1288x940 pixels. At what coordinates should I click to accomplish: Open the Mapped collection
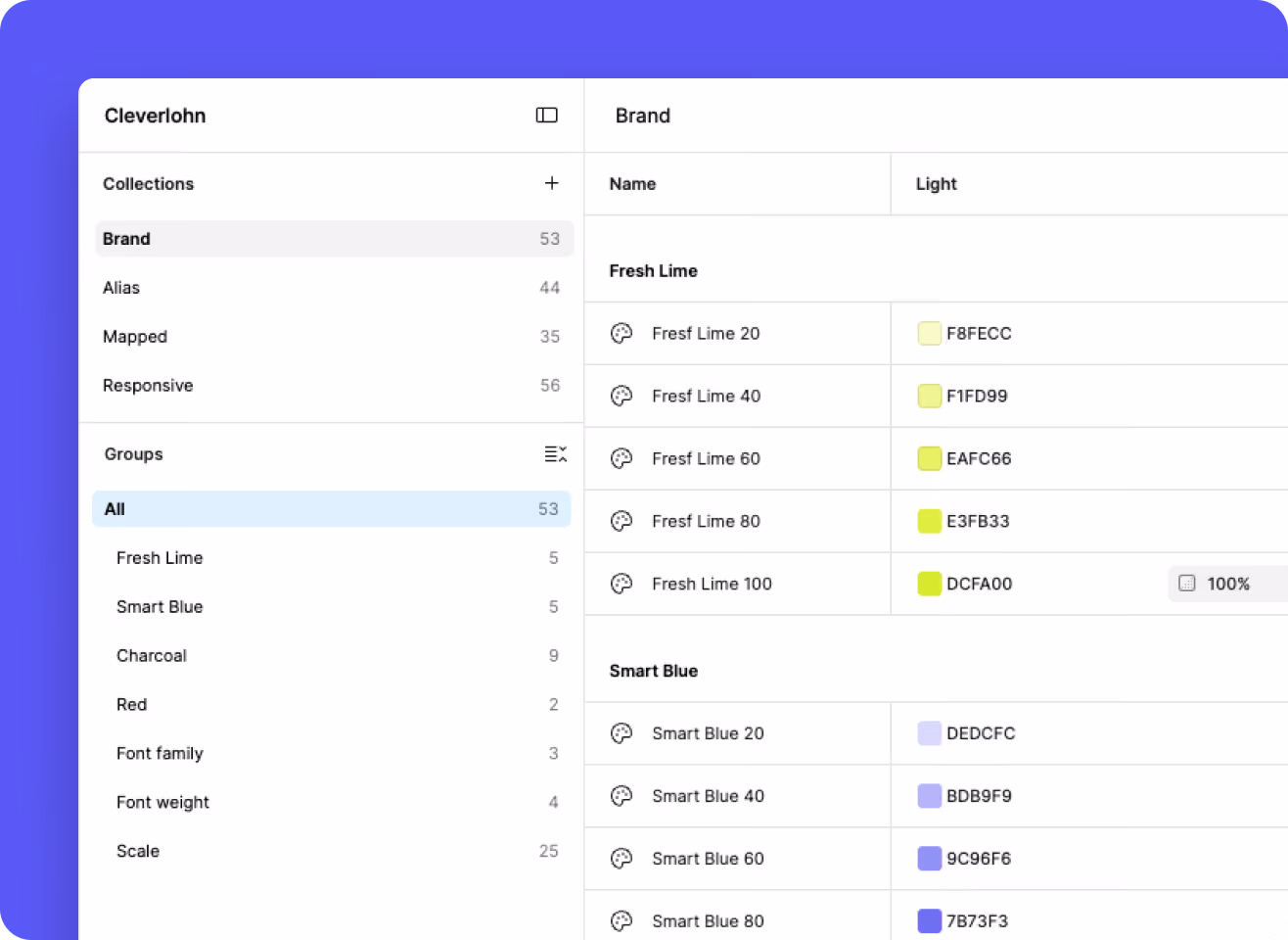[334, 337]
